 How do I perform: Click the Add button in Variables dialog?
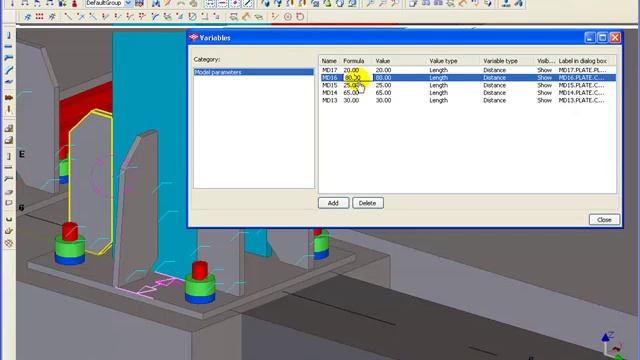click(x=333, y=203)
